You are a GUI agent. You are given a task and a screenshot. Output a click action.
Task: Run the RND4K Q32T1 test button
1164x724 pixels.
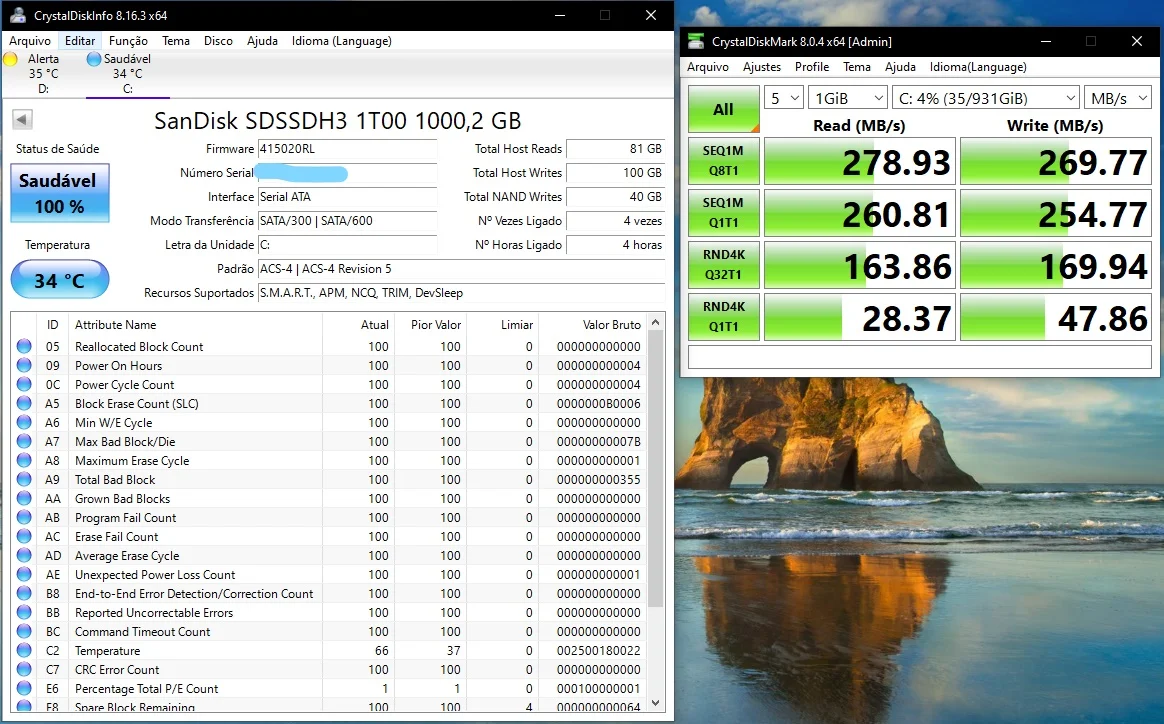724,265
